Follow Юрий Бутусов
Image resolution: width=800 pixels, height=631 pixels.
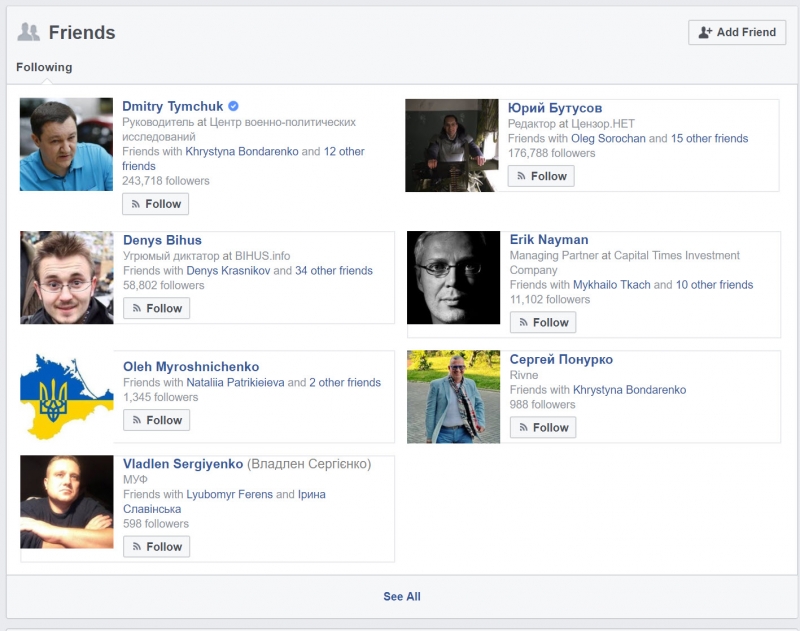click(x=540, y=176)
